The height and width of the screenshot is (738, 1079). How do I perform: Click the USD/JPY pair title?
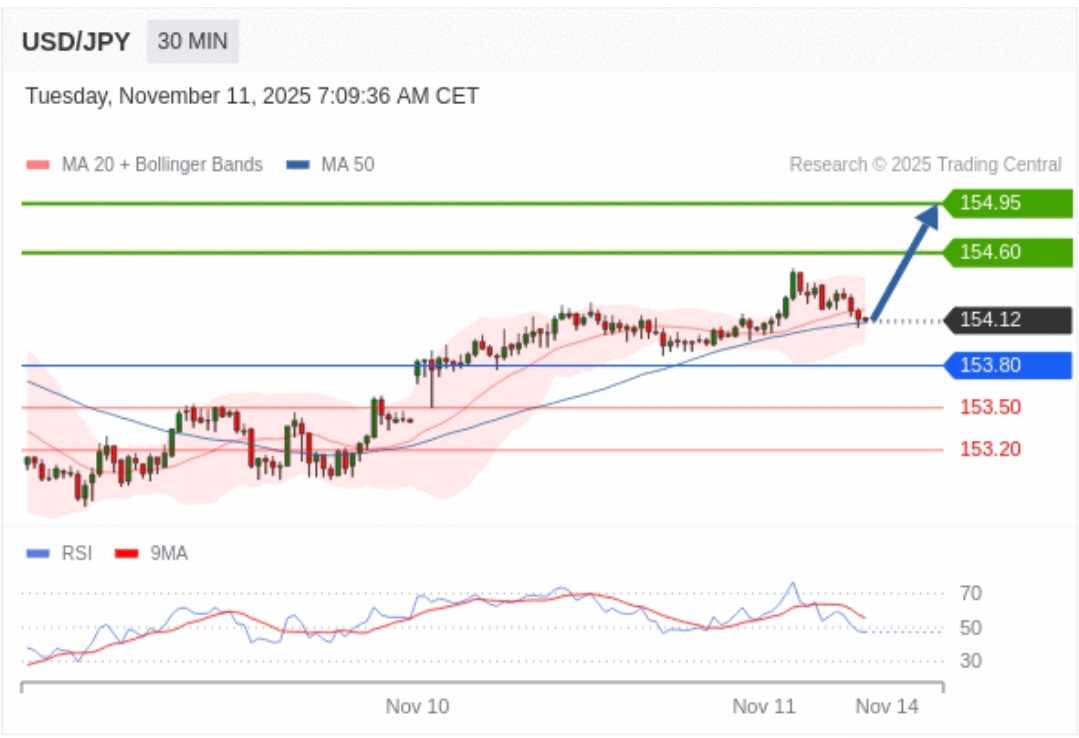76,42
